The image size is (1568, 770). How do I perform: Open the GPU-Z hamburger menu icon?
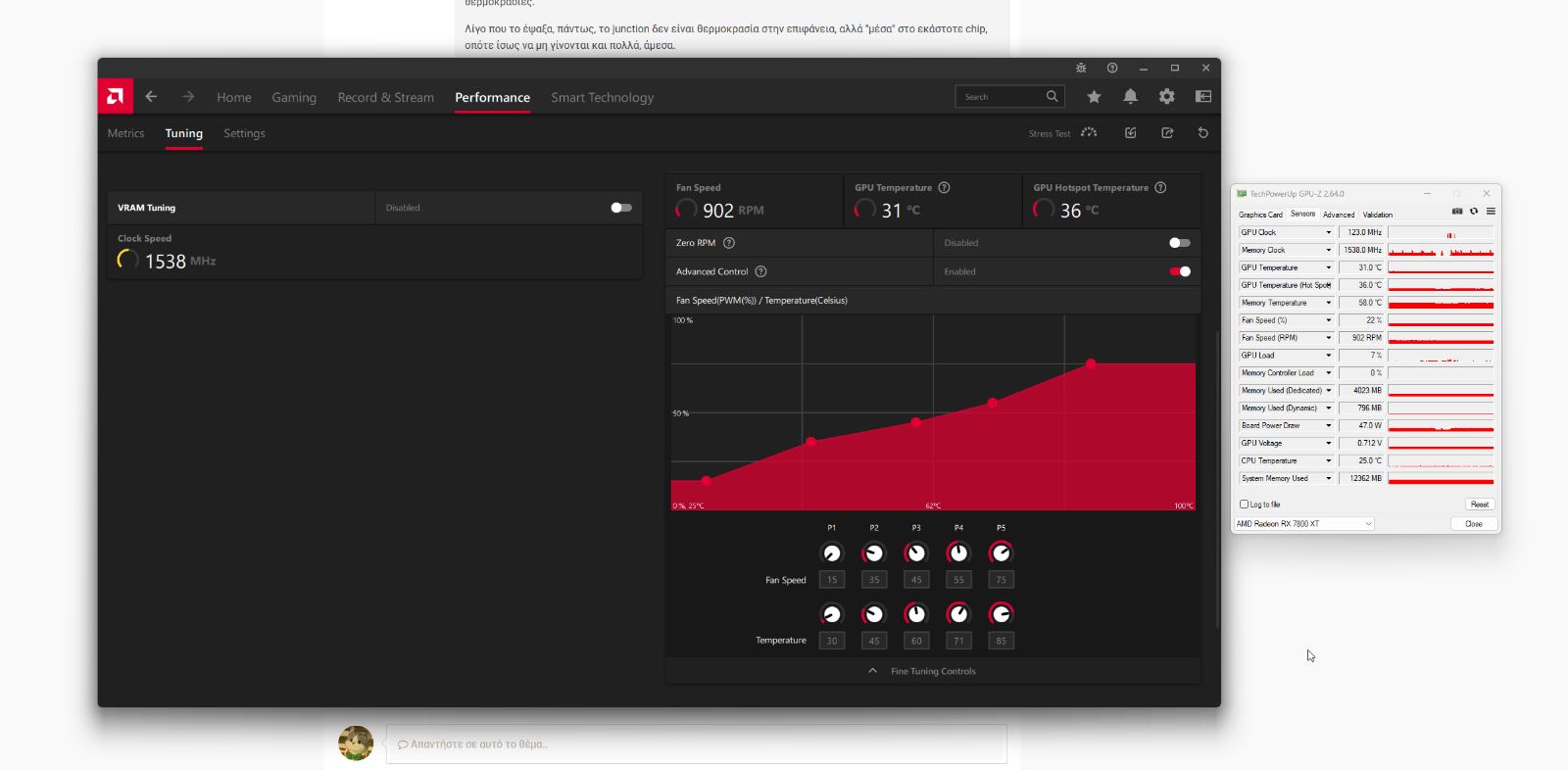point(1491,212)
